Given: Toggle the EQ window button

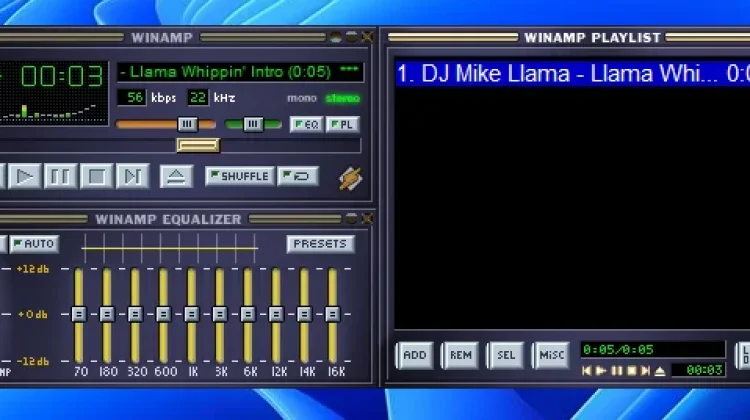Looking at the screenshot, I should [306, 124].
